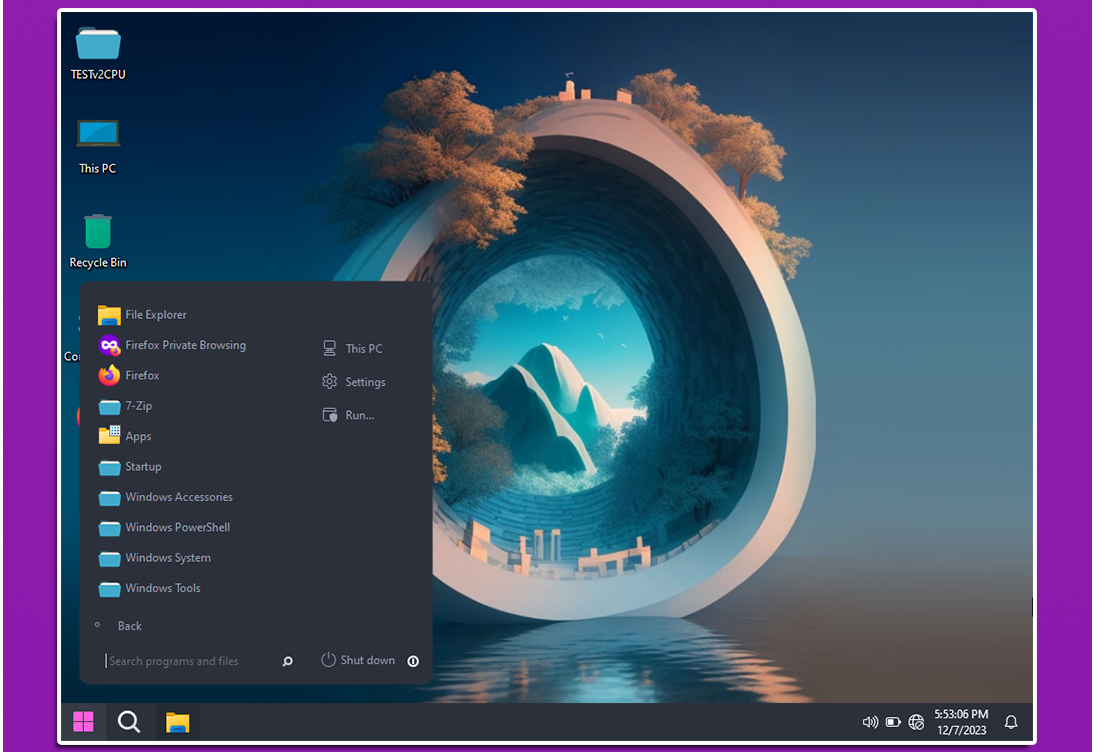Viewport: 1100px width, 752px height.
Task: Open the volume speaker tray icon
Action: 869,722
